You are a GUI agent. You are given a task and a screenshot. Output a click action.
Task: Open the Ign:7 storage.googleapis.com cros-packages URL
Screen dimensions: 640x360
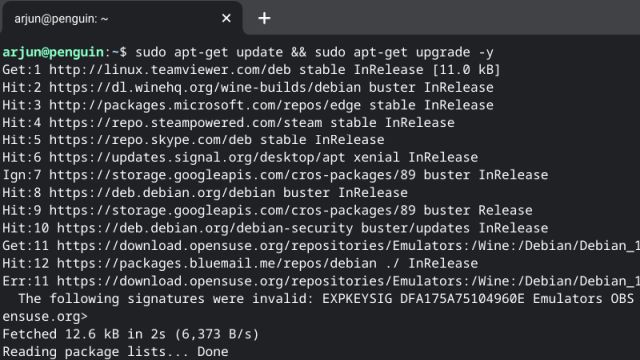click(x=232, y=175)
